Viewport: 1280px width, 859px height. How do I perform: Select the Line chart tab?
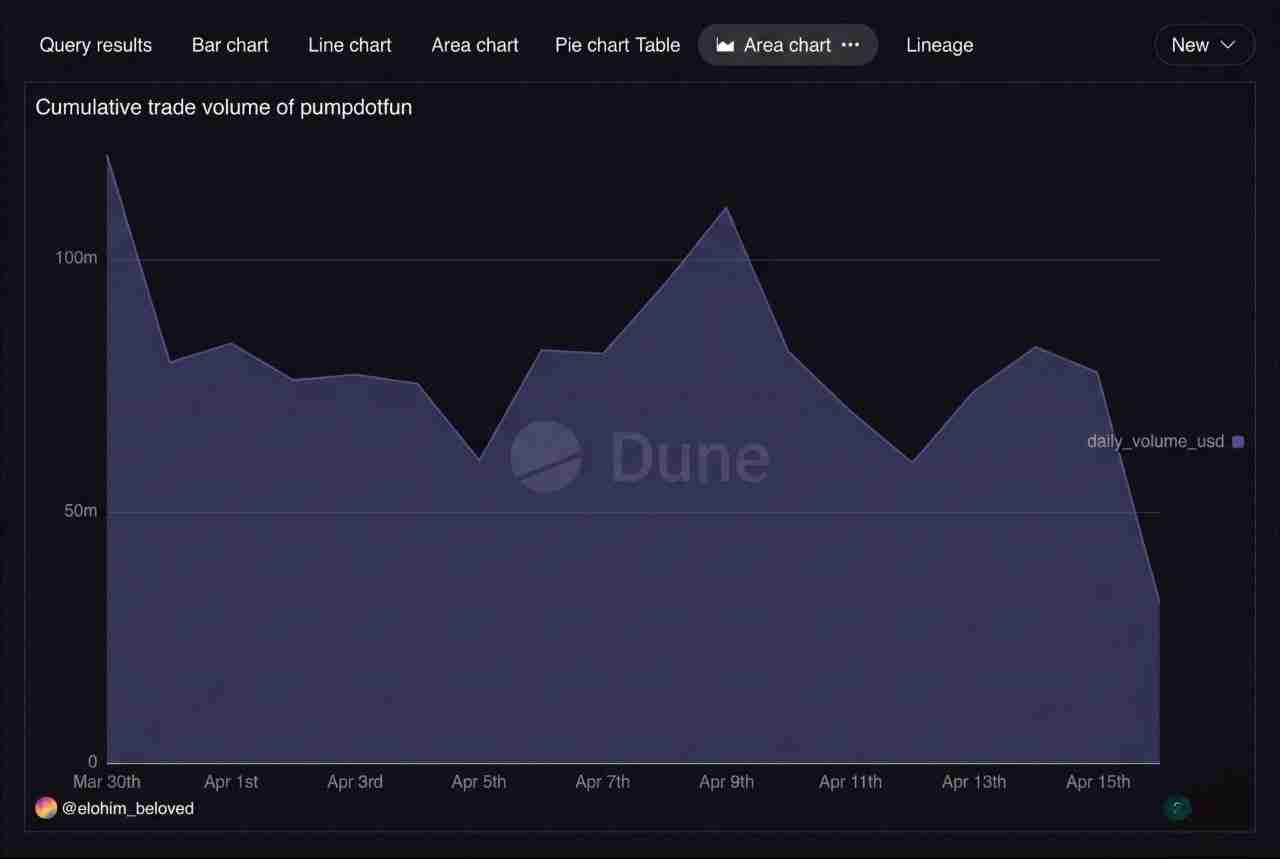click(x=350, y=45)
